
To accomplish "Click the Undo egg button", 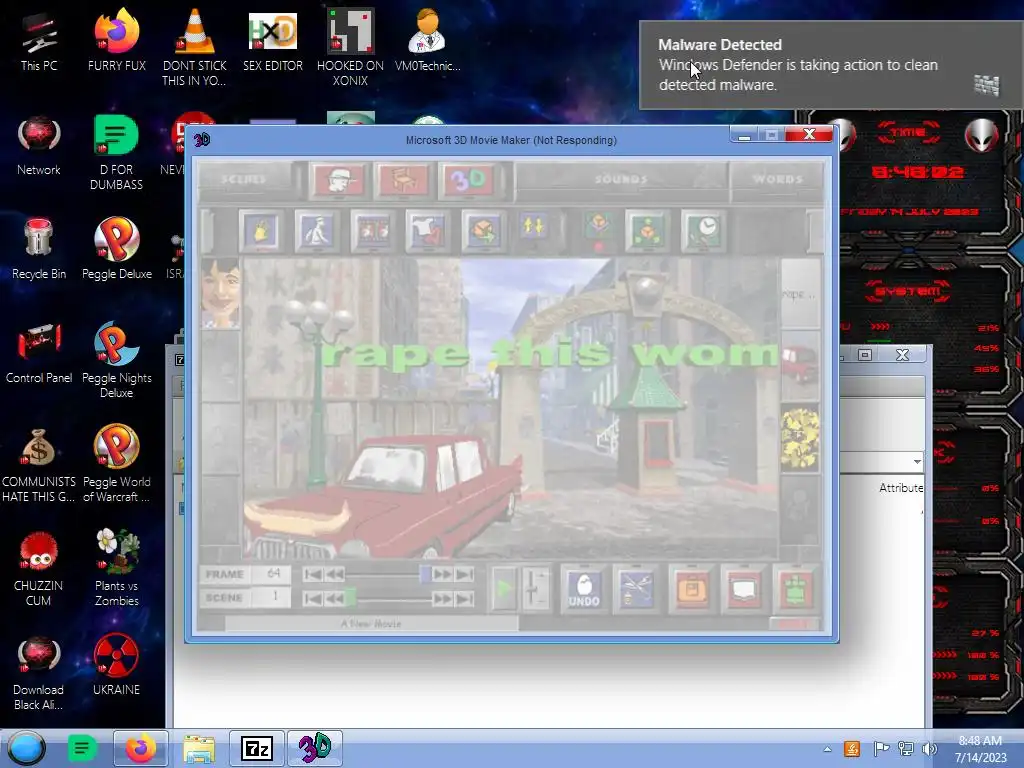I will click(x=583, y=588).
